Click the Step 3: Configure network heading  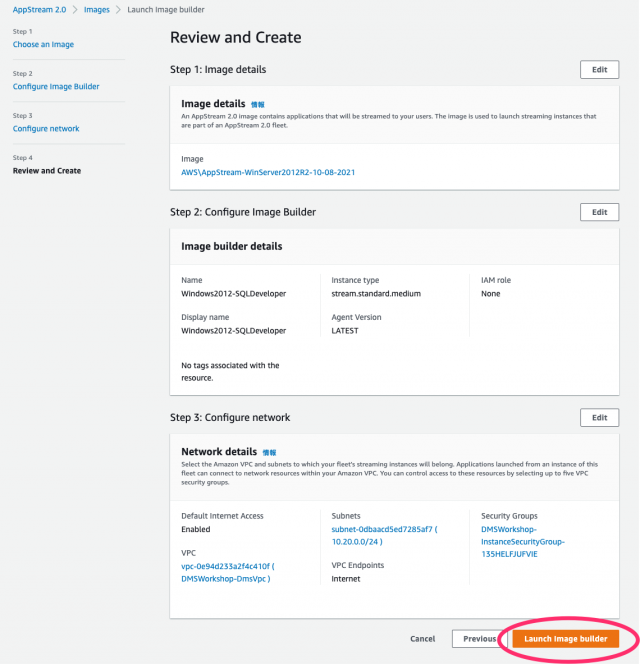pos(230,418)
